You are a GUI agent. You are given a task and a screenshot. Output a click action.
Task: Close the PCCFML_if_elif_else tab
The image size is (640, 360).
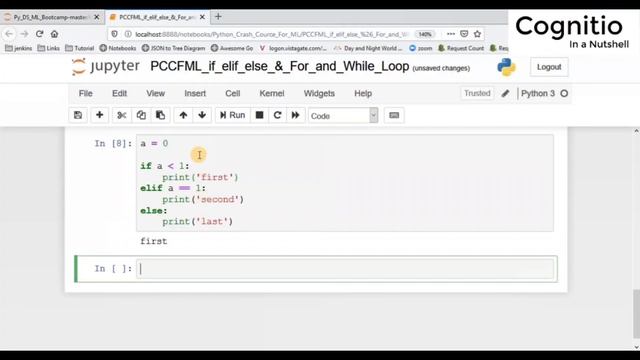(202, 17)
